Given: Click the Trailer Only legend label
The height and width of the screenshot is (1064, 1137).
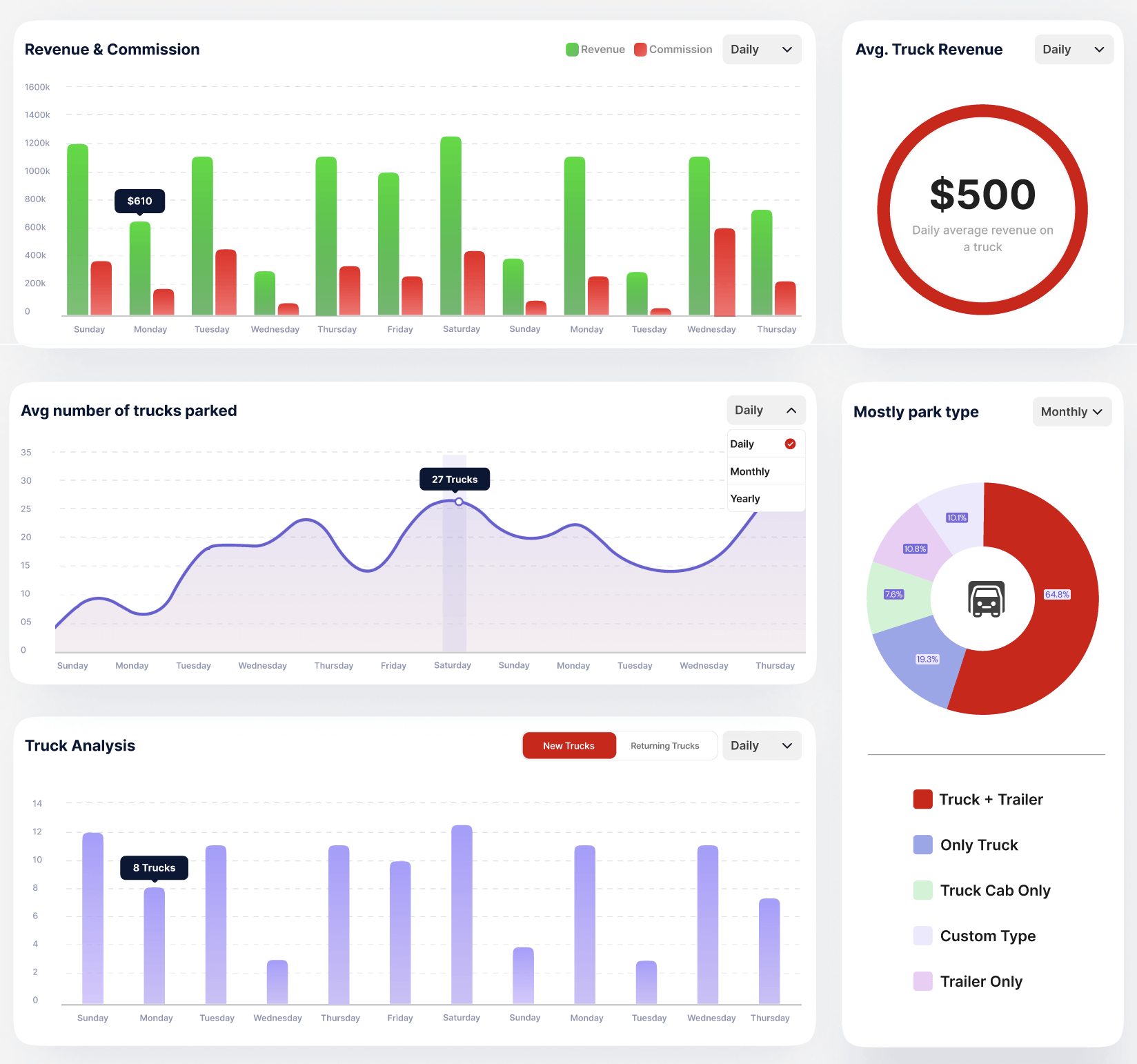Looking at the screenshot, I should pyautogui.click(x=981, y=981).
